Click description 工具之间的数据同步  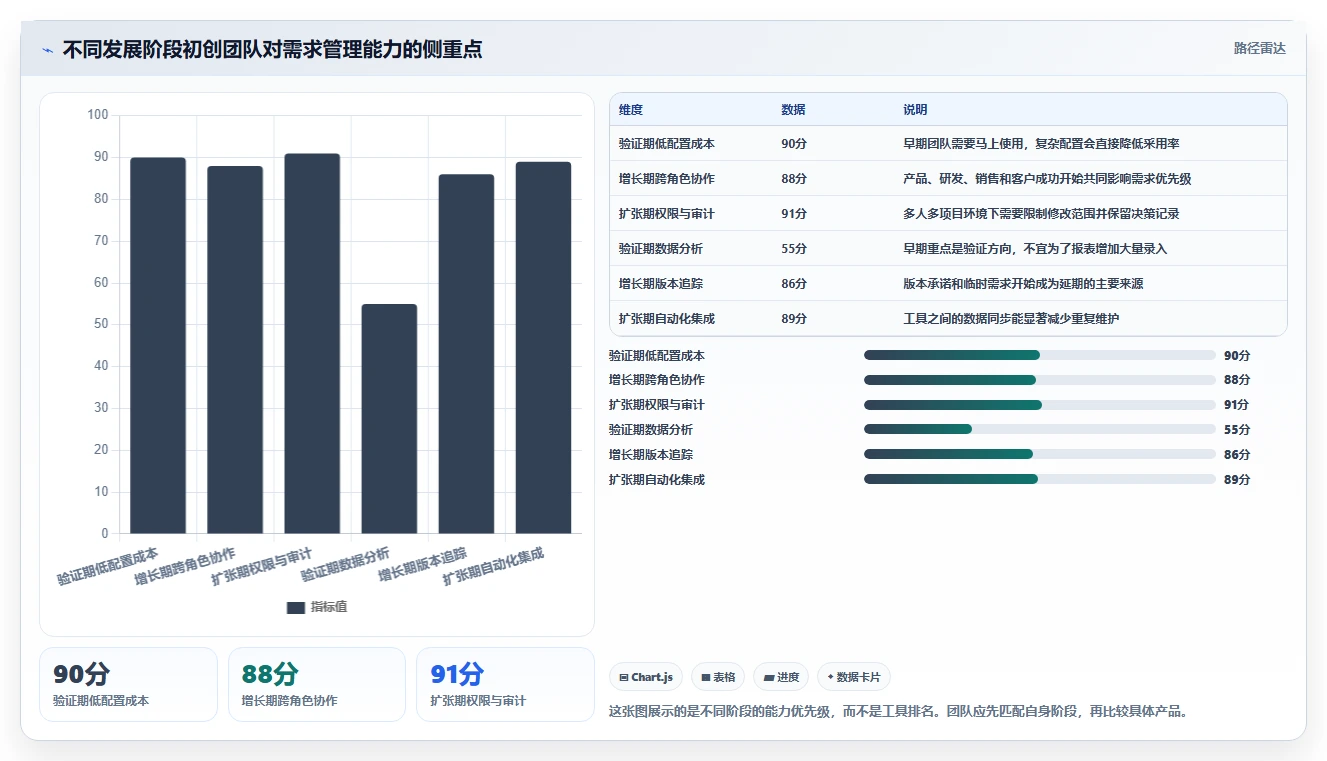coord(1011,319)
